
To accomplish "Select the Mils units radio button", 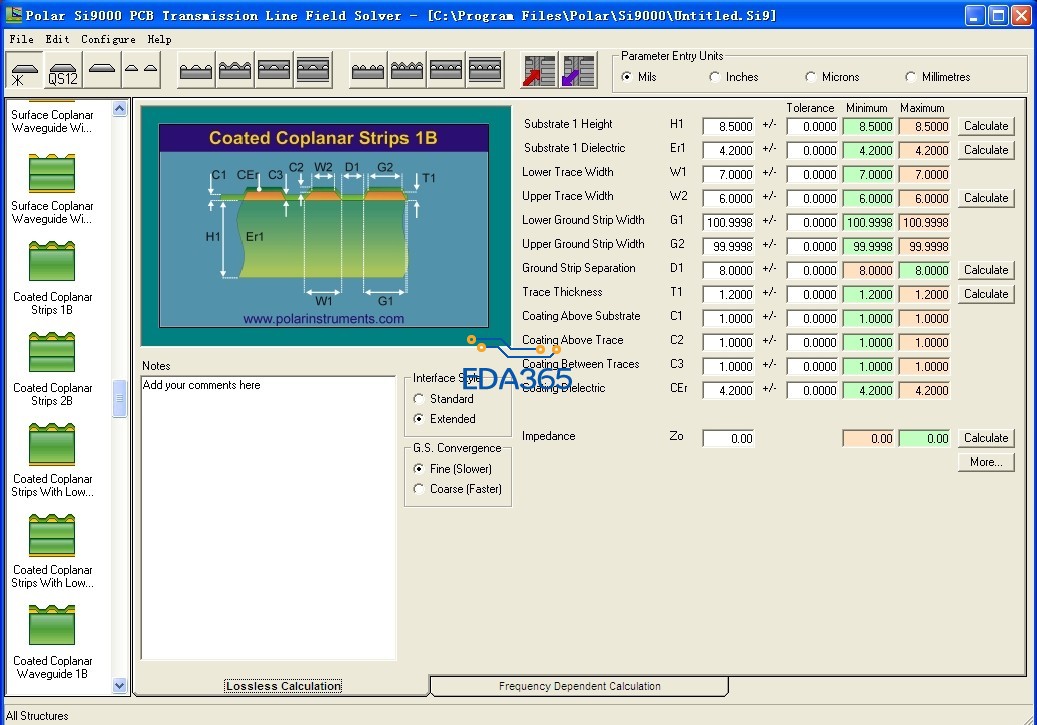I will [626, 77].
